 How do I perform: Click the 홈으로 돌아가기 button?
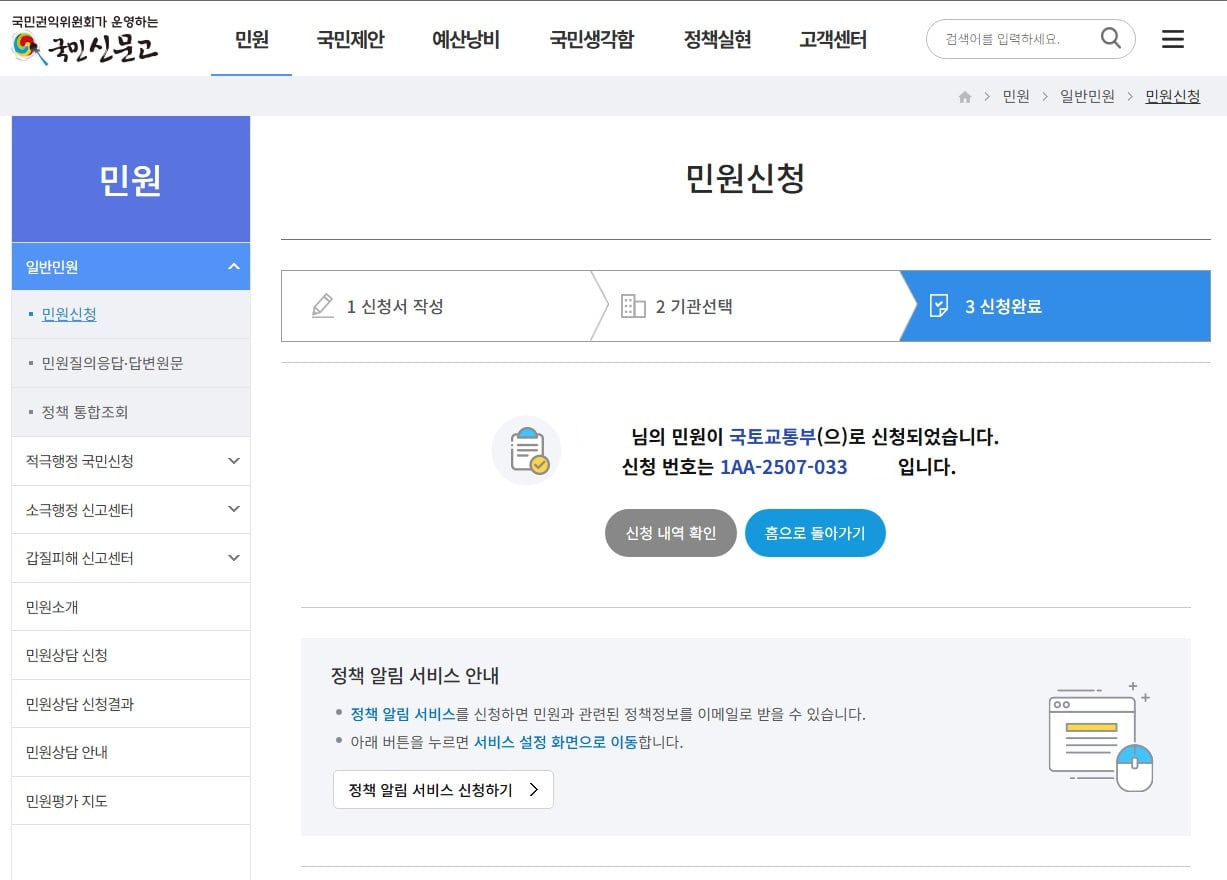(x=815, y=533)
